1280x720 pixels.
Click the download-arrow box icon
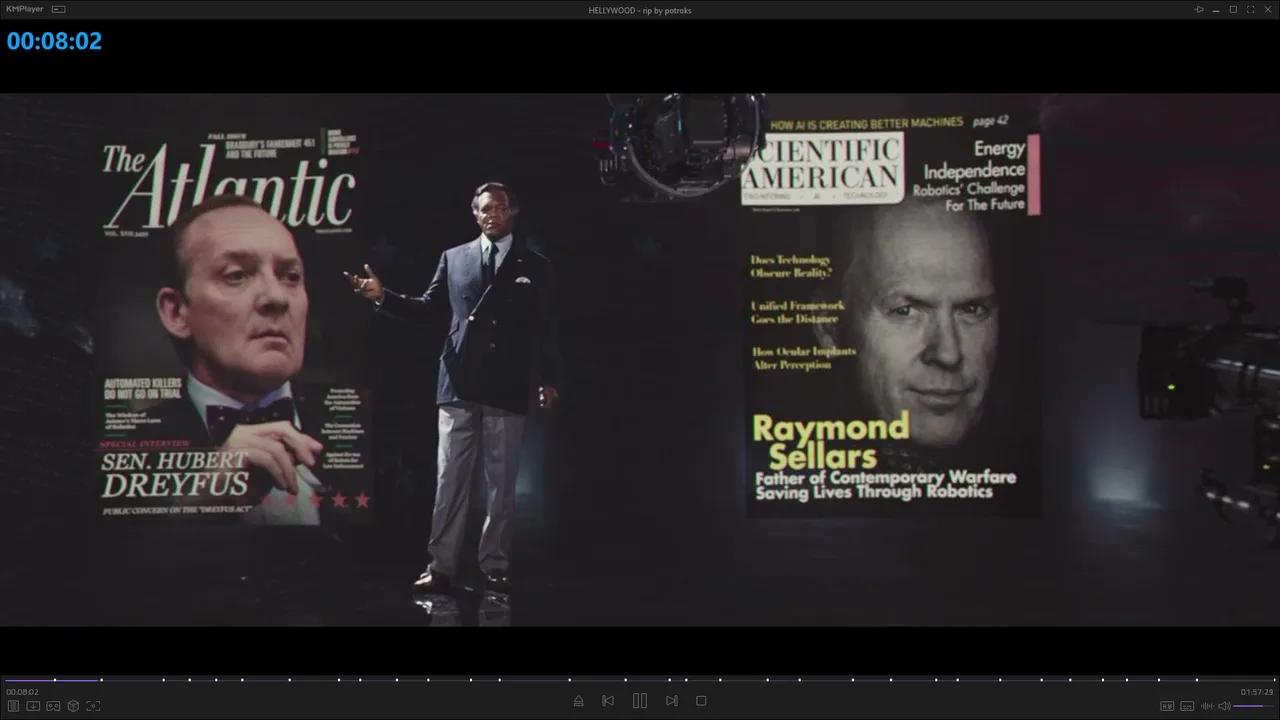(x=33, y=706)
